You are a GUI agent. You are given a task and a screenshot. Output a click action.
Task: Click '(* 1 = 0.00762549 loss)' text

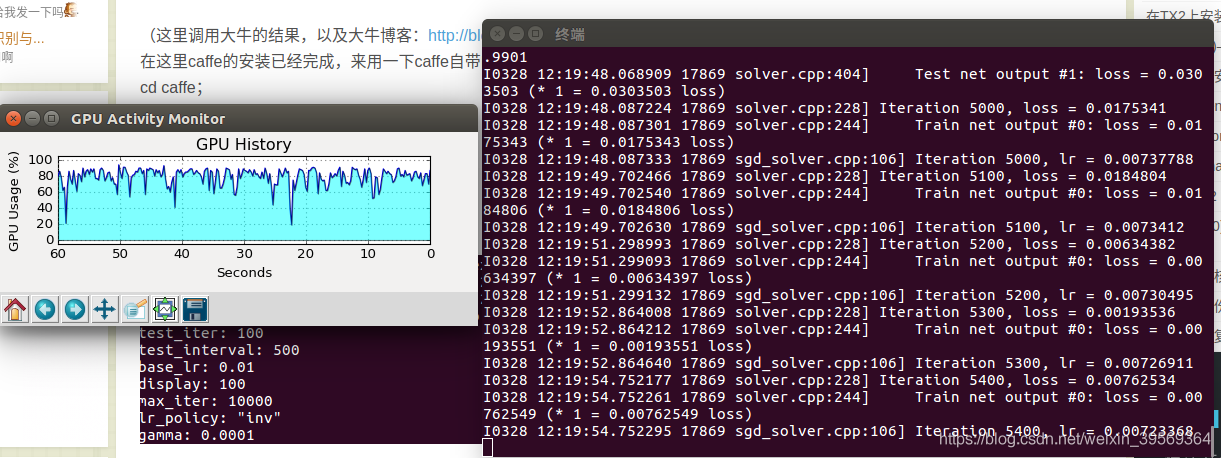649,414
